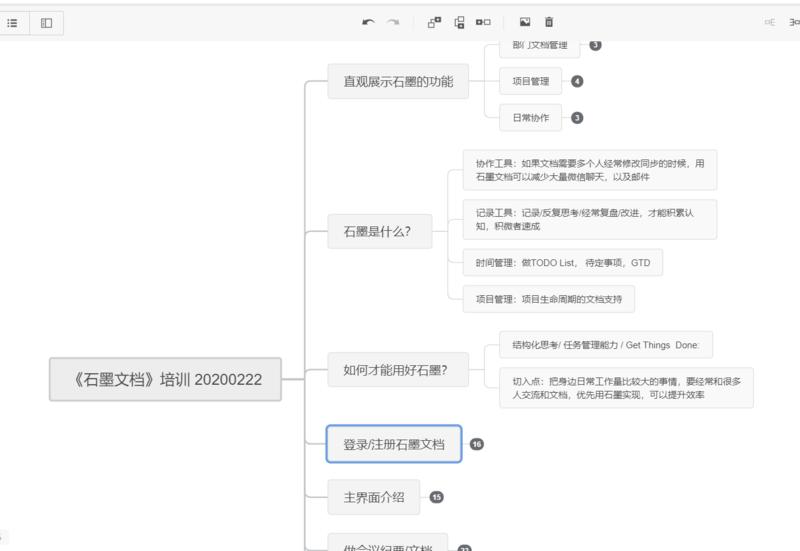This screenshot has width=800, height=551.
Task: Expand the cut-off 文档管理 count badge
Action: point(595,45)
